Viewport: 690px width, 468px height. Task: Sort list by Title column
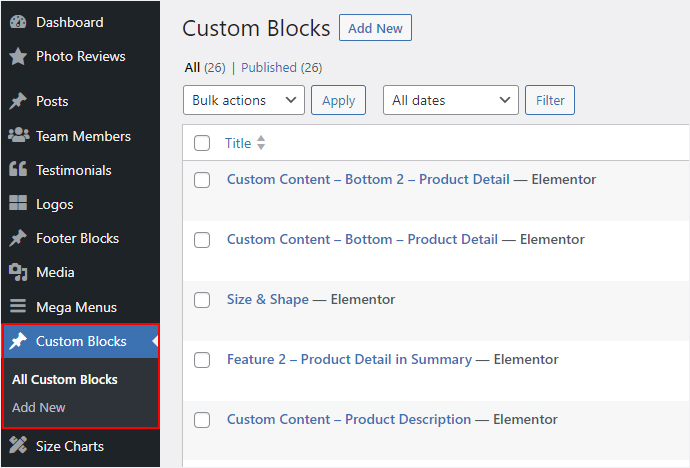coord(238,143)
